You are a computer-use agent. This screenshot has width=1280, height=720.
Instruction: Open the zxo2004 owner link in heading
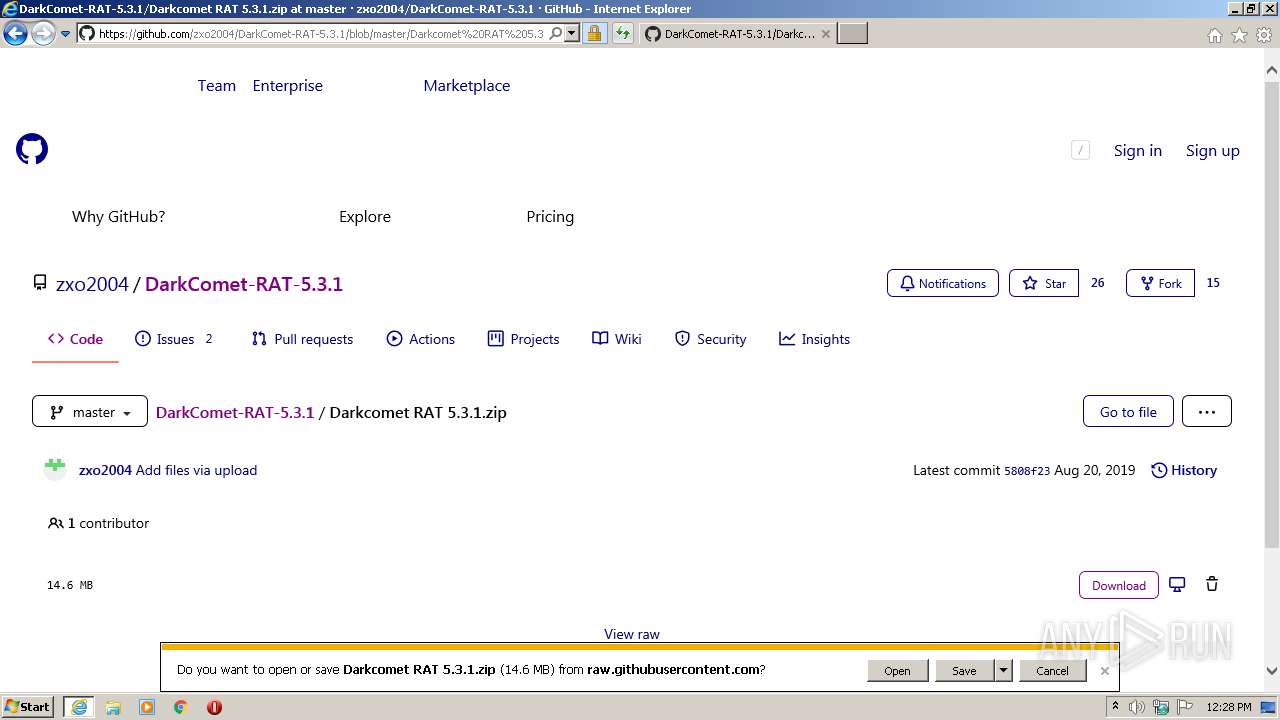click(x=92, y=284)
